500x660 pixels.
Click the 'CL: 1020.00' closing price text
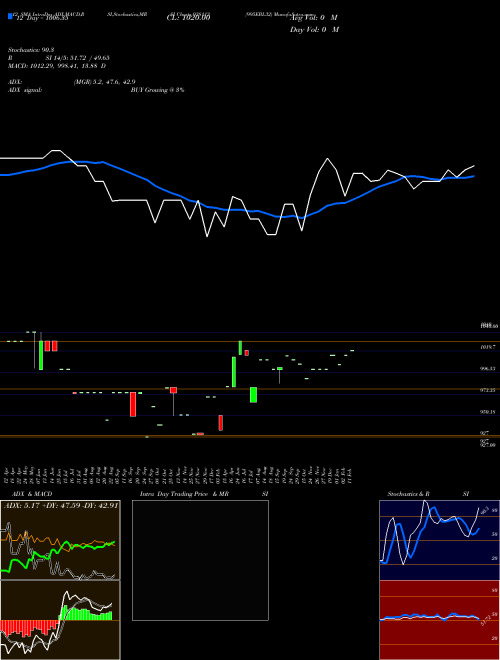pyautogui.click(x=188, y=18)
